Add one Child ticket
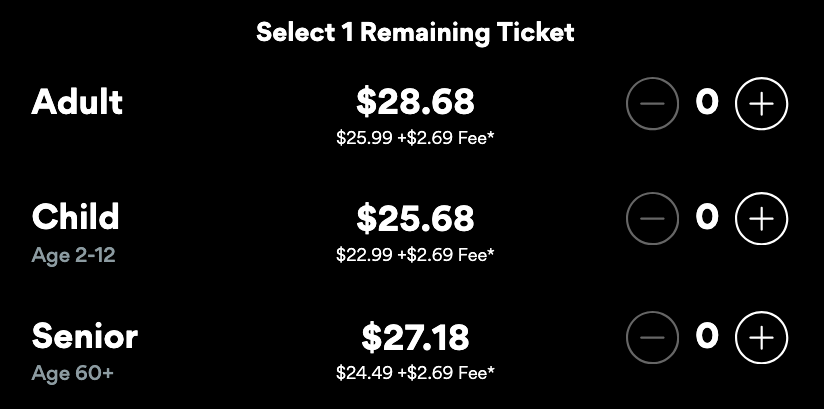 pyautogui.click(x=762, y=219)
